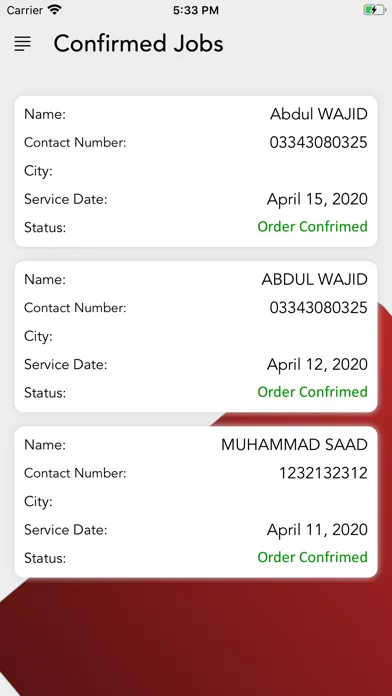Tap the 5:33 PM clock
Image resolution: width=392 pixels, height=696 pixels.
(x=196, y=10)
